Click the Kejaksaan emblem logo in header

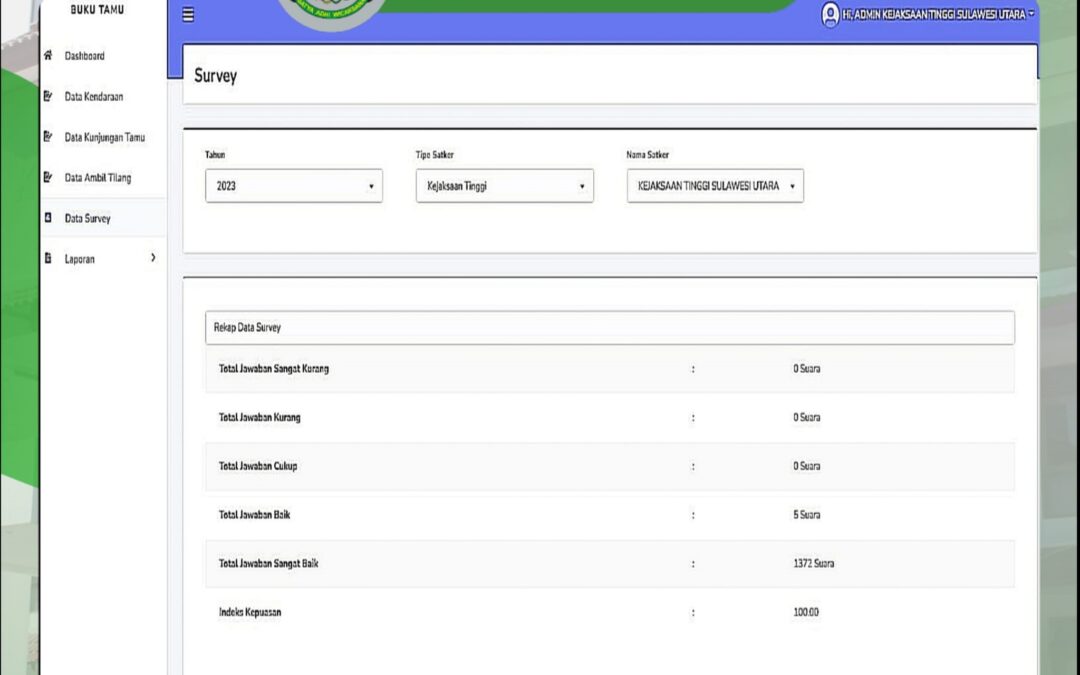[x=332, y=12]
